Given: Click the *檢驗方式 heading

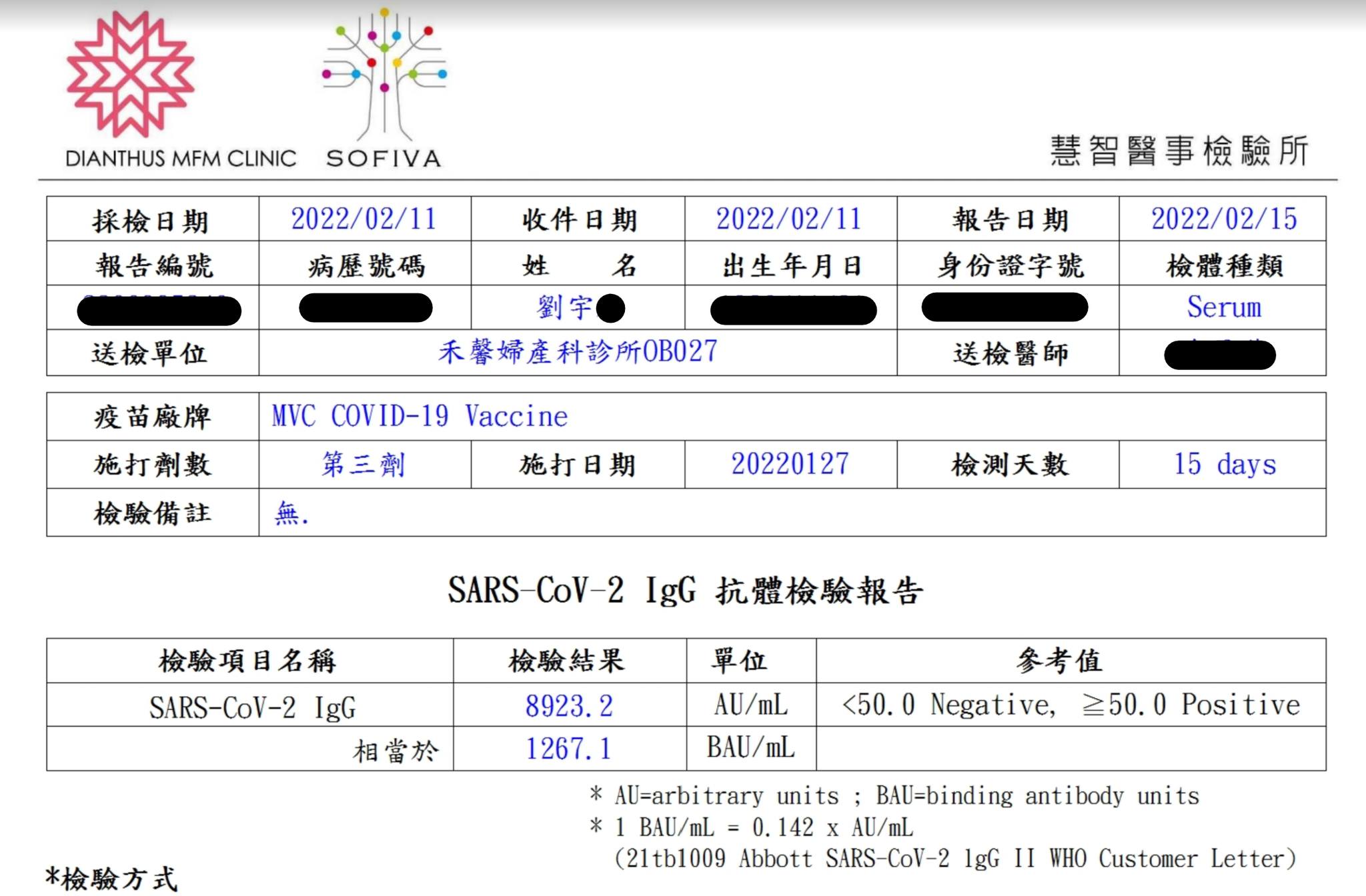Looking at the screenshot, I should coord(111,879).
